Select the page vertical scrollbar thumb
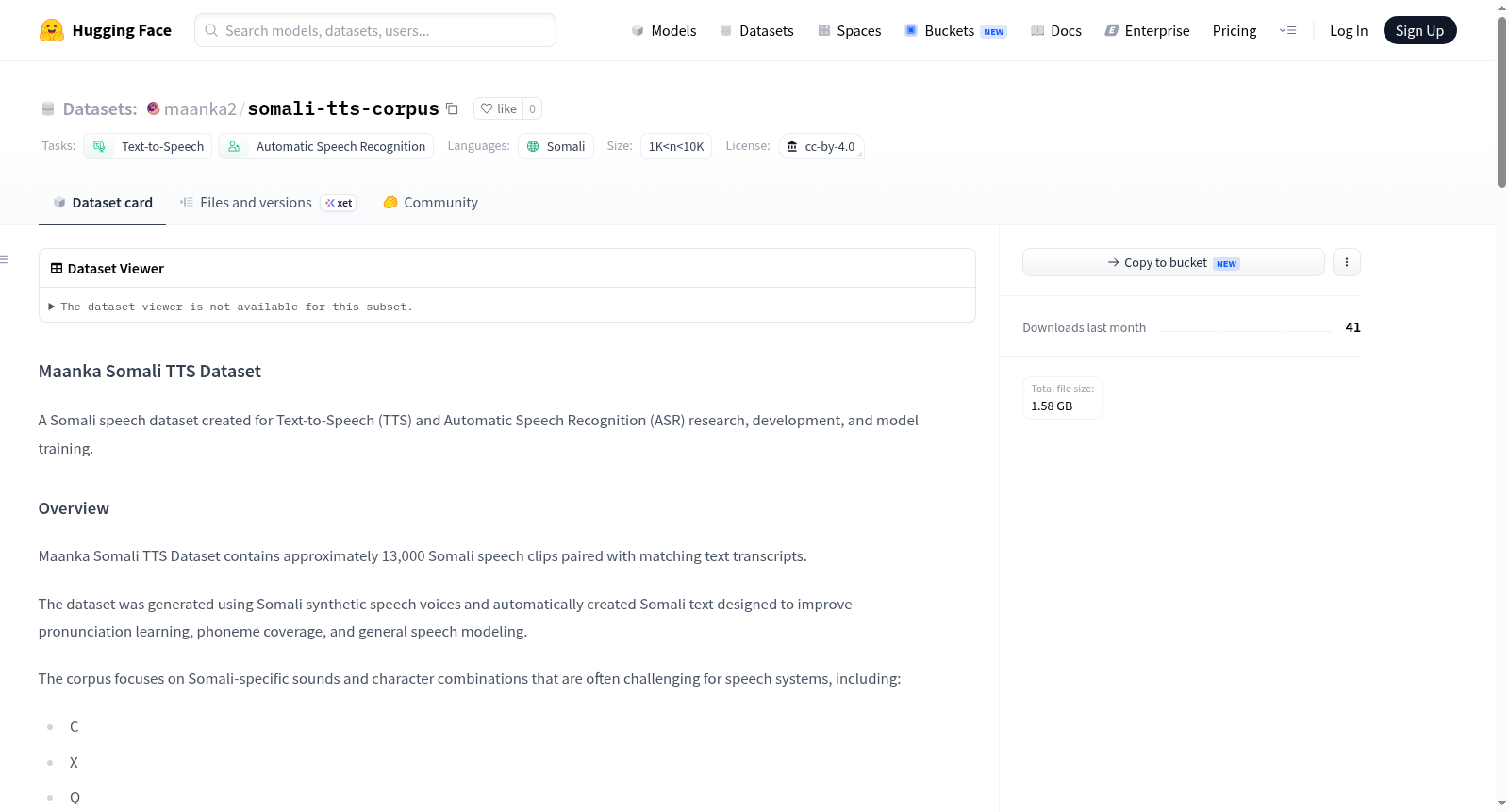 1501,102
